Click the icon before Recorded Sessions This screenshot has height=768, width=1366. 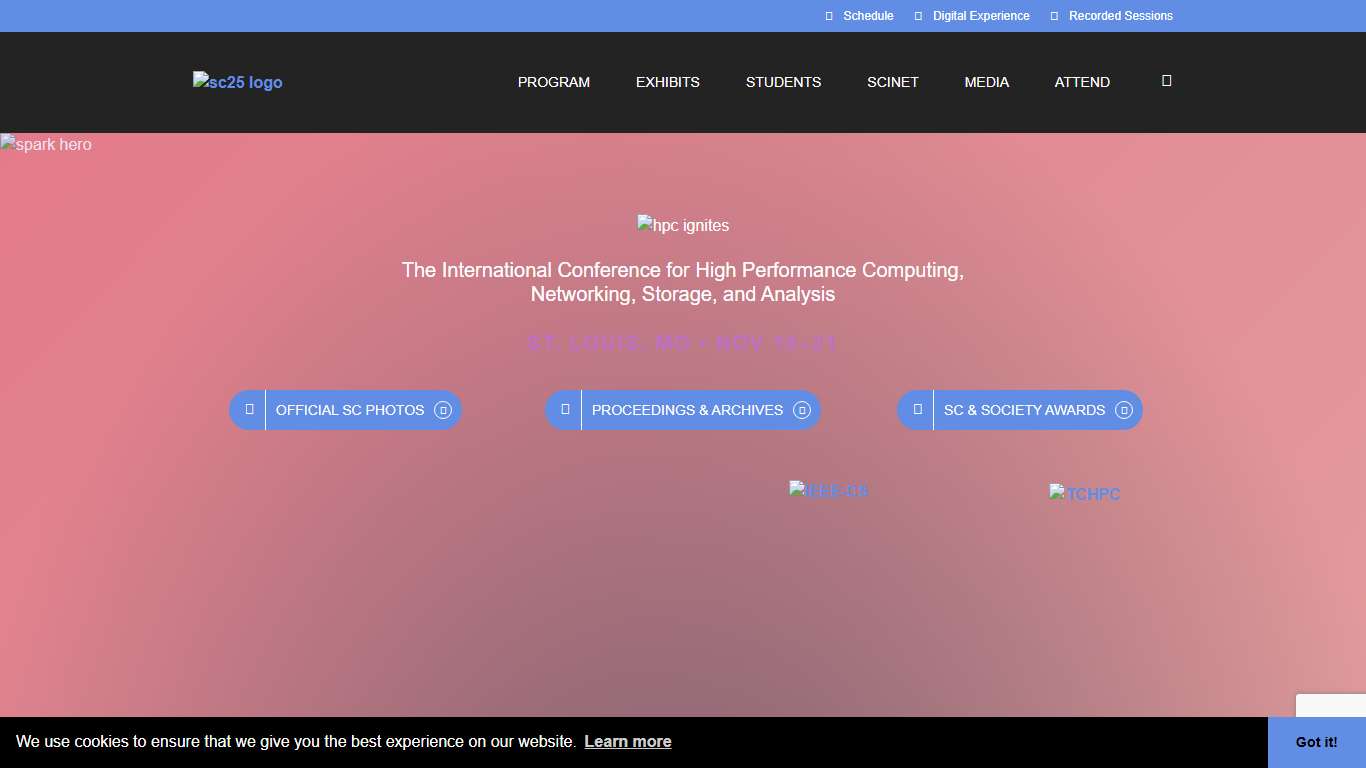(1054, 16)
